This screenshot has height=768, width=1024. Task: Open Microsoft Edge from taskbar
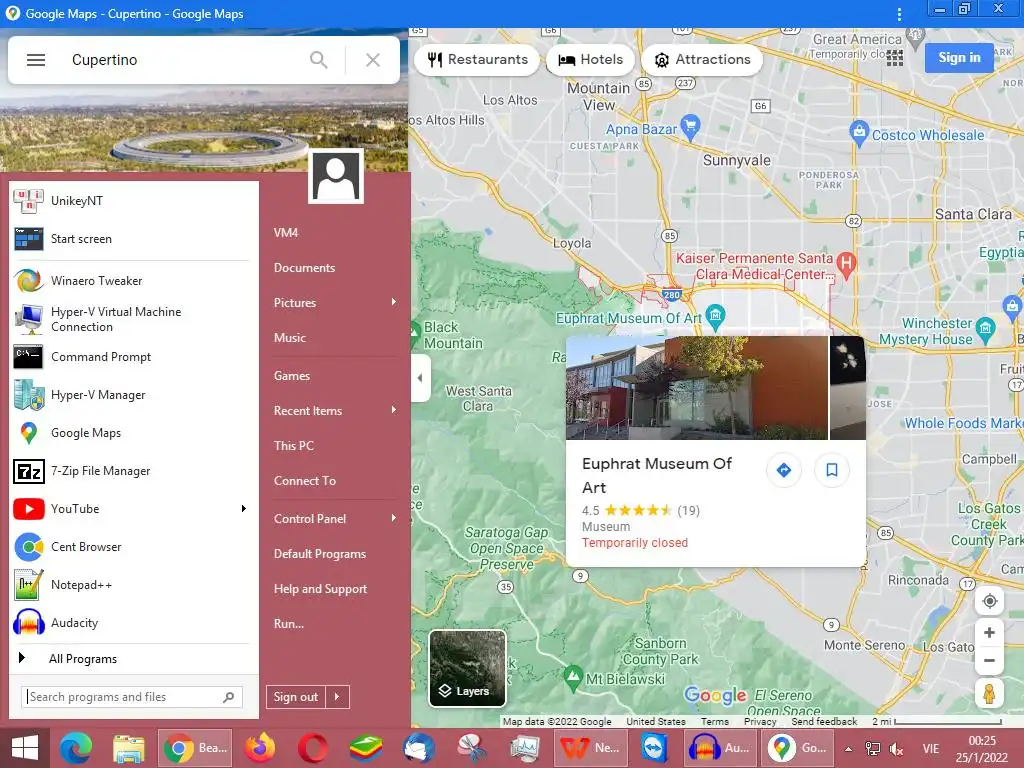point(76,748)
